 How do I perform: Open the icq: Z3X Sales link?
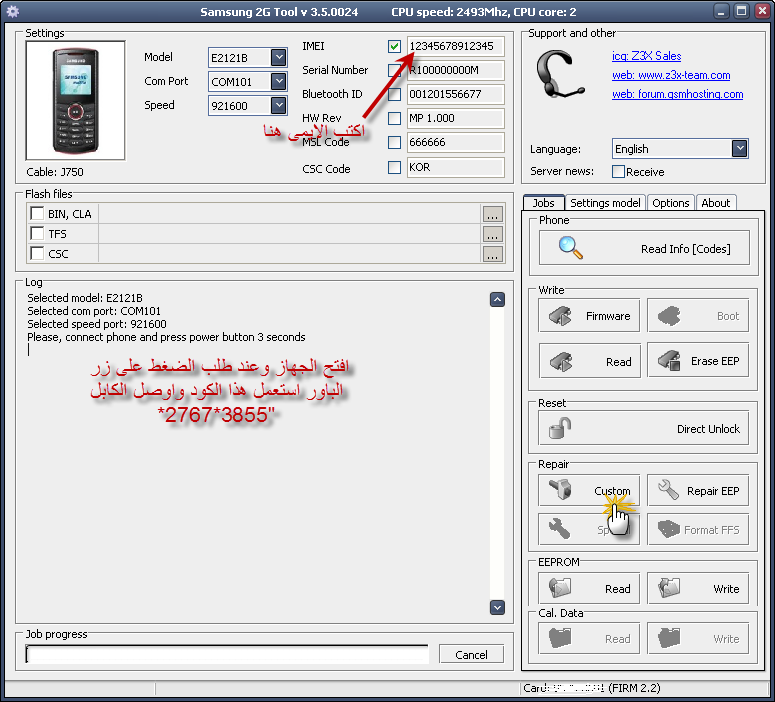point(646,56)
